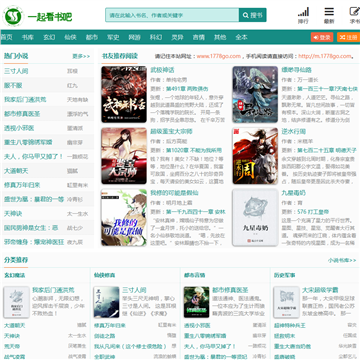The width and height of the screenshot is (360, 360).
Task: Click 我家后门通洪荒 cover in 玄幻魔法
Action: pyautogui.click(x=16, y=302)
